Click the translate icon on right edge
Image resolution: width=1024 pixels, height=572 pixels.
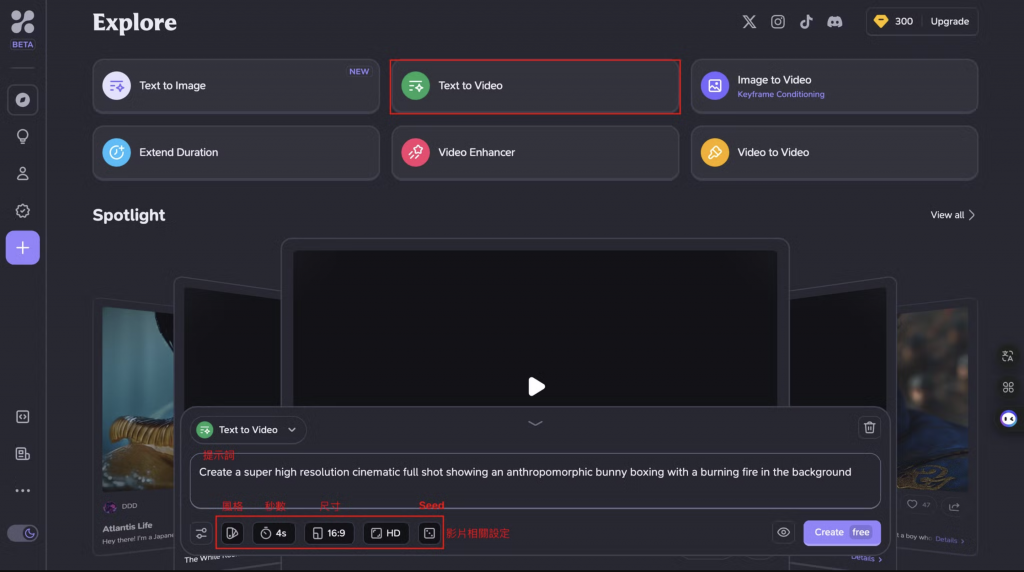point(1008,356)
